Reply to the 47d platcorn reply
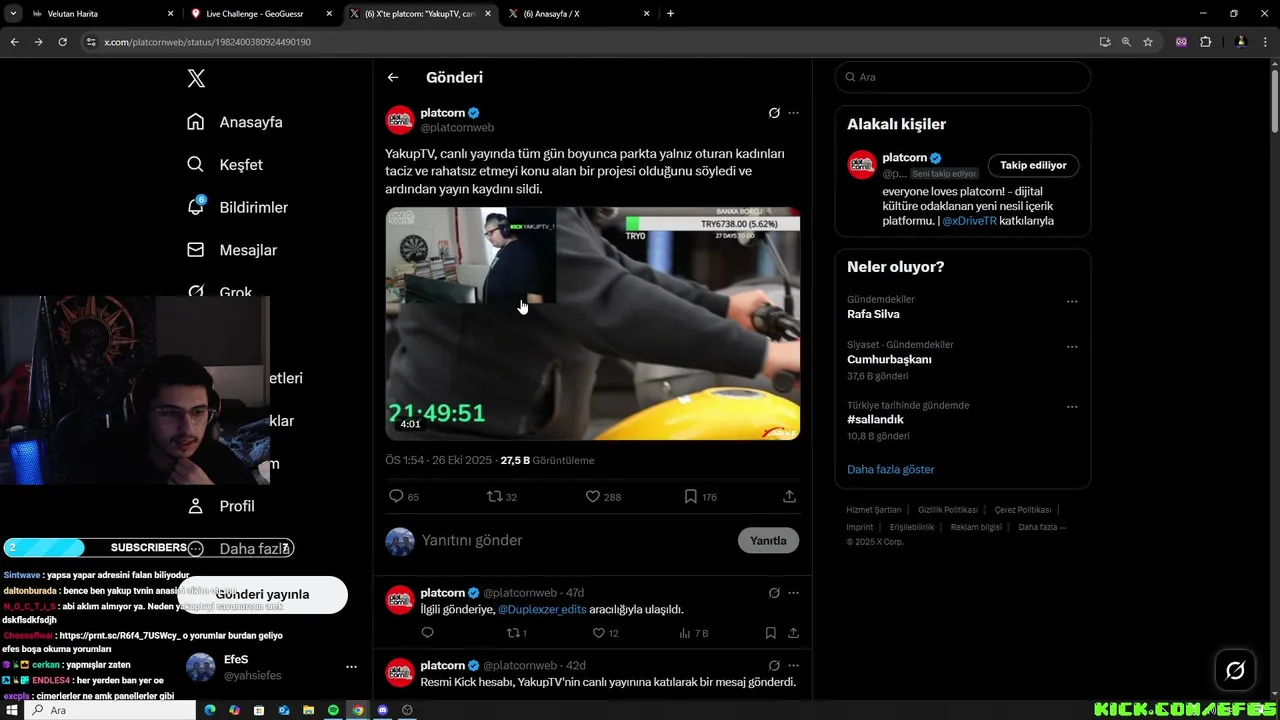 pos(427,633)
